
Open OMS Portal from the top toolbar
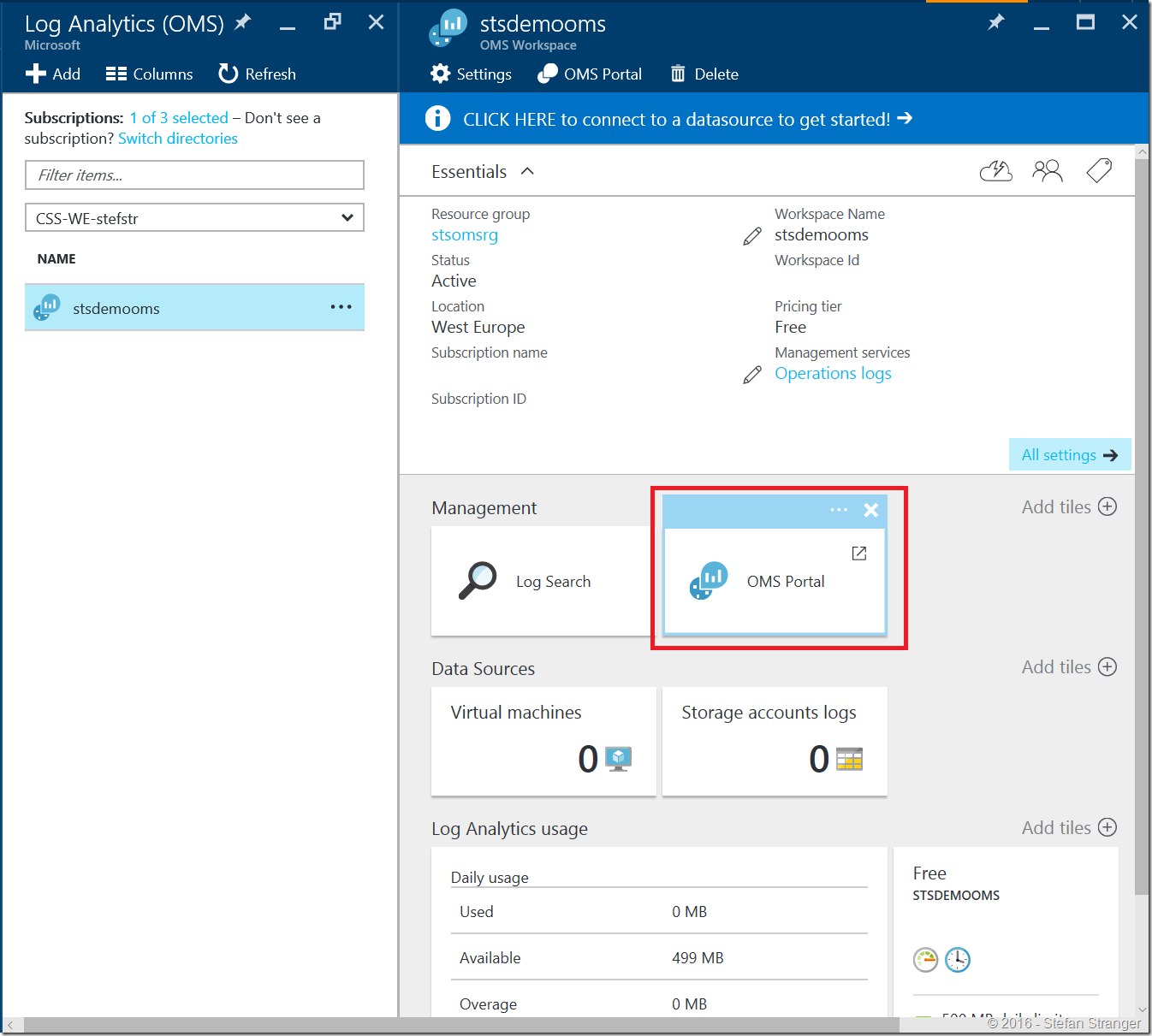590,74
